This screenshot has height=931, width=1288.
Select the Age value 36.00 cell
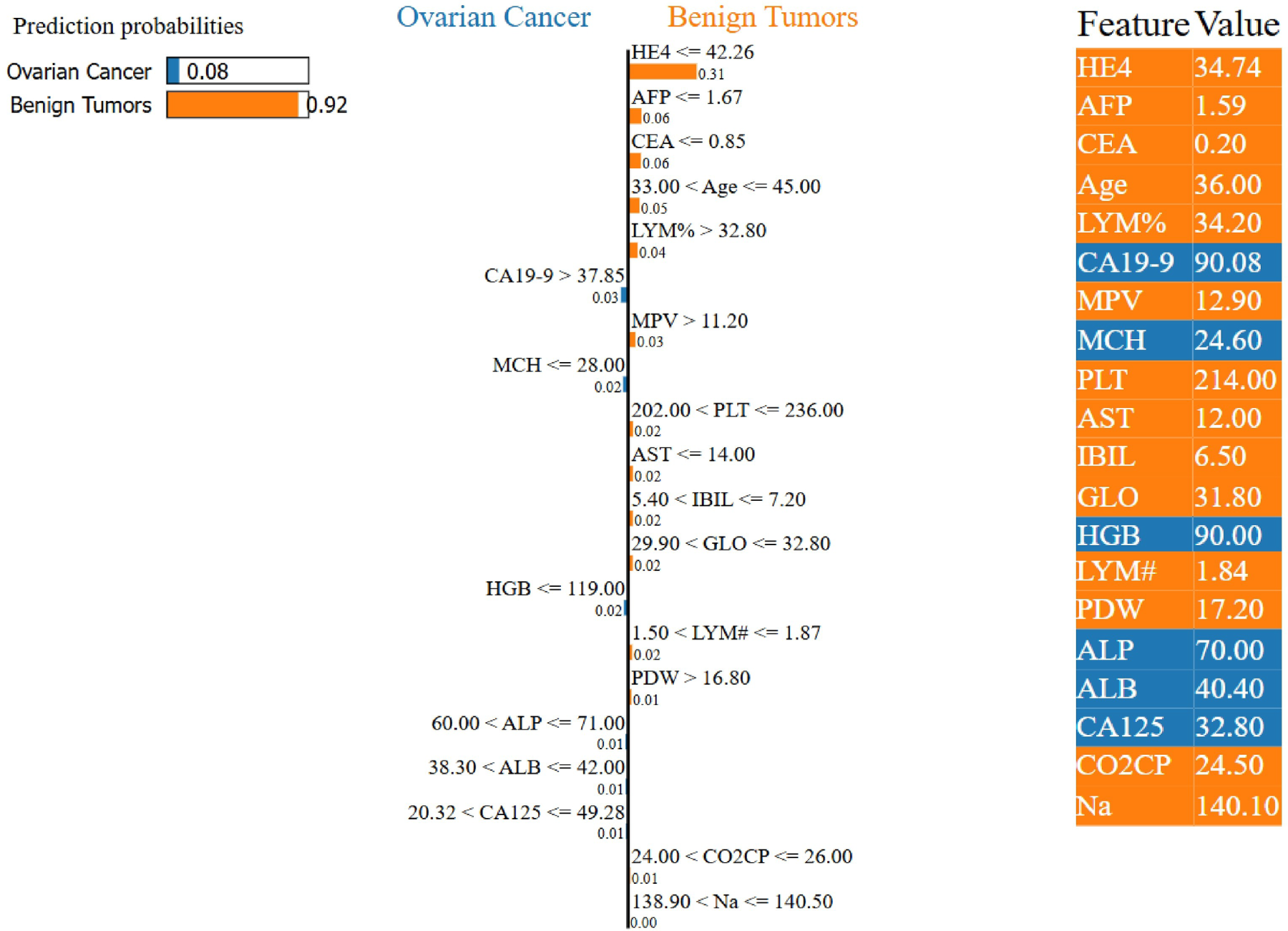click(1236, 185)
